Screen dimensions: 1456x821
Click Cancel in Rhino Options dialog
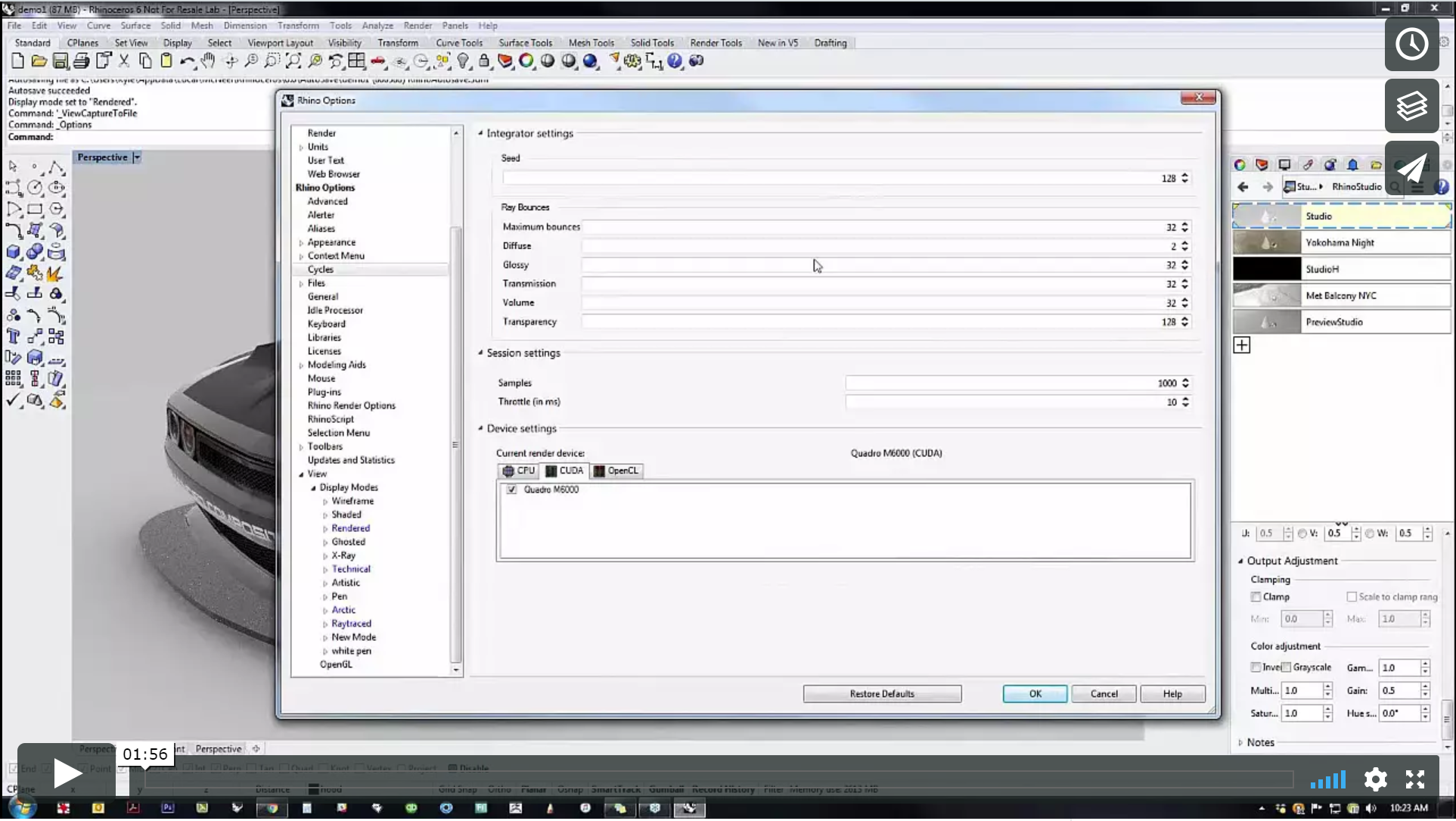click(1104, 694)
